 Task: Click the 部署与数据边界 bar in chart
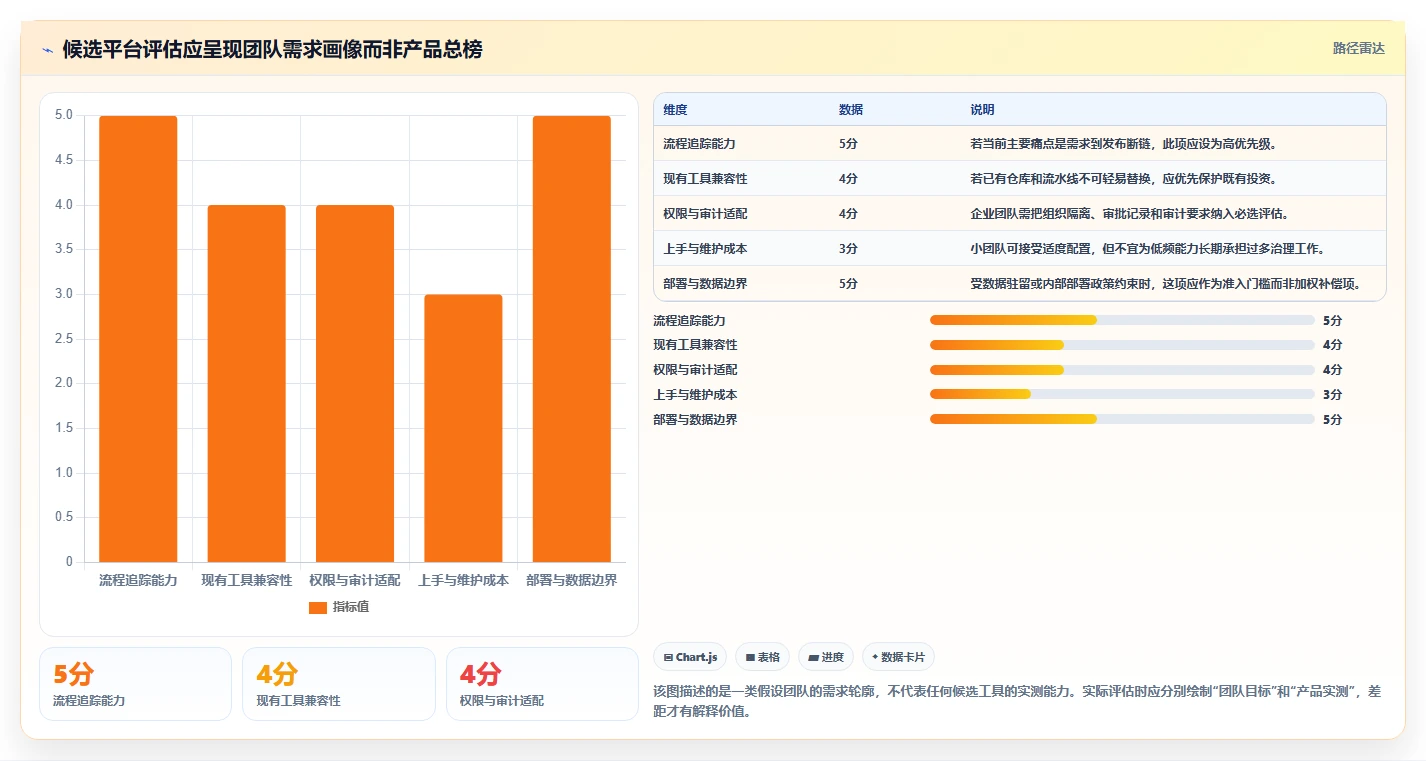pyautogui.click(x=571, y=339)
